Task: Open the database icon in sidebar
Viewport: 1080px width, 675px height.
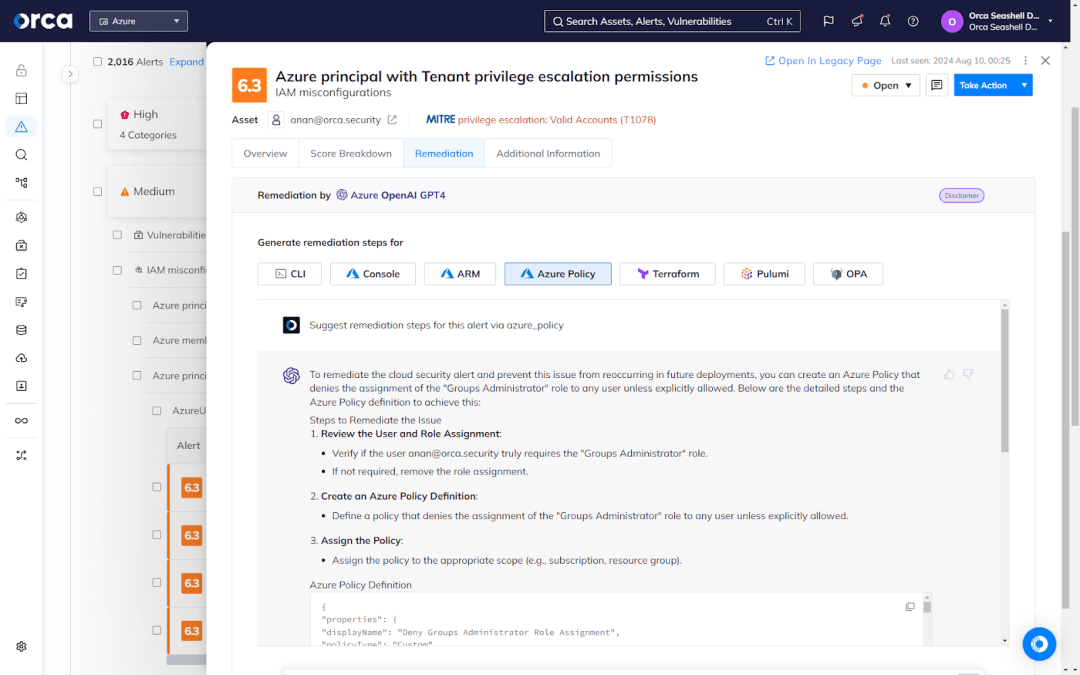Action: click(21, 330)
